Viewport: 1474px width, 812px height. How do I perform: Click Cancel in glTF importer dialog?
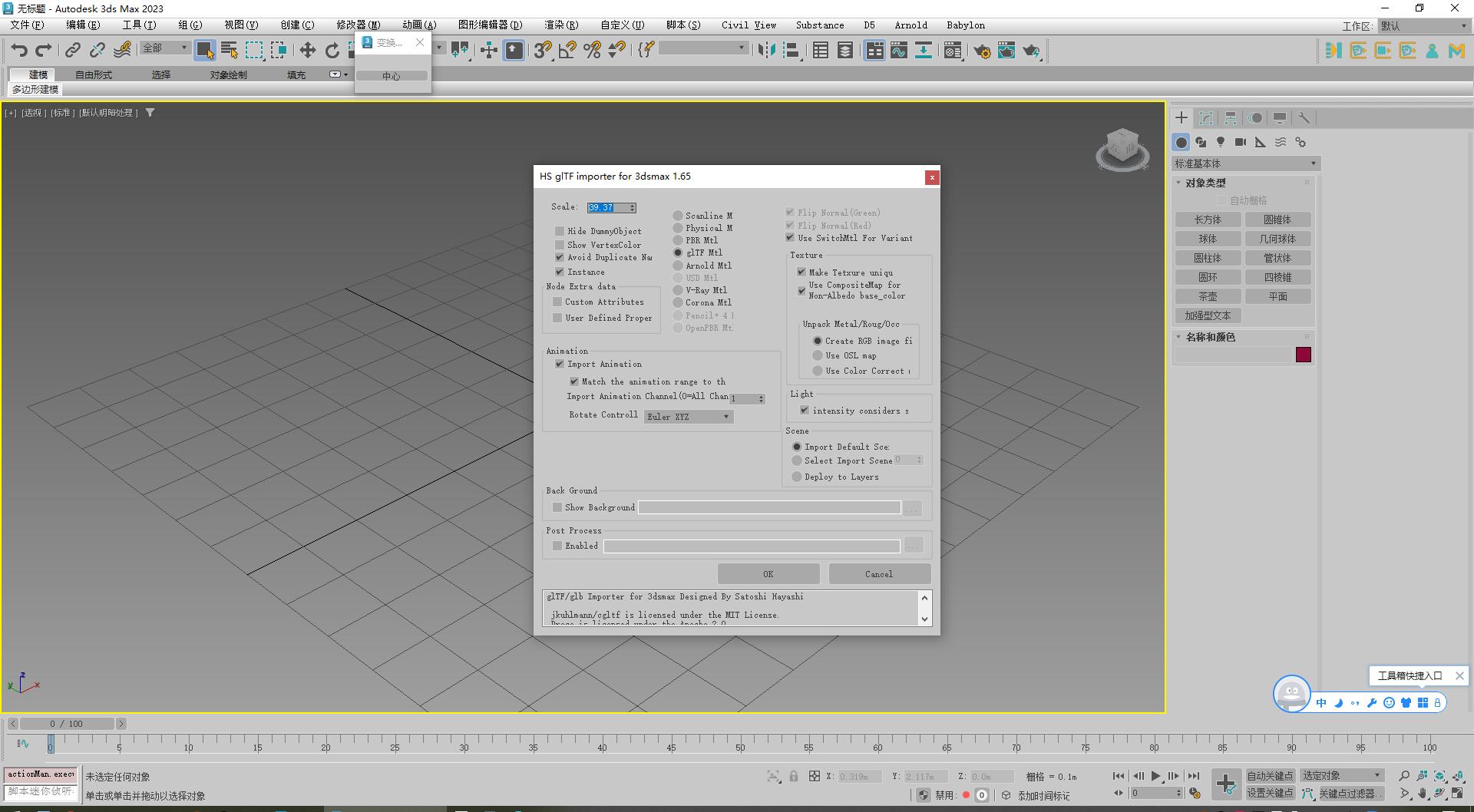click(879, 574)
